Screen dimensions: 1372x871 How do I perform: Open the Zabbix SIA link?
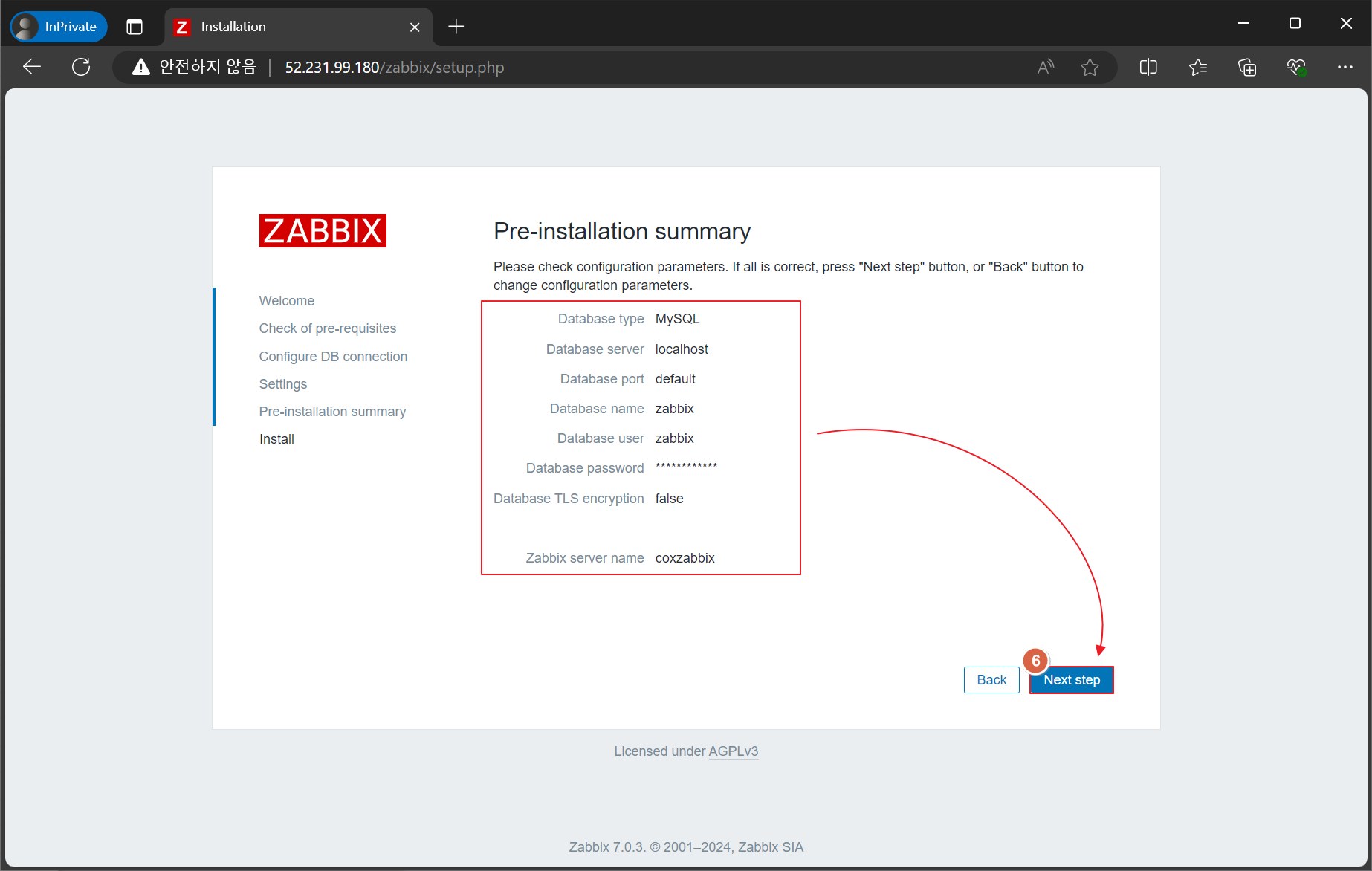pos(771,847)
